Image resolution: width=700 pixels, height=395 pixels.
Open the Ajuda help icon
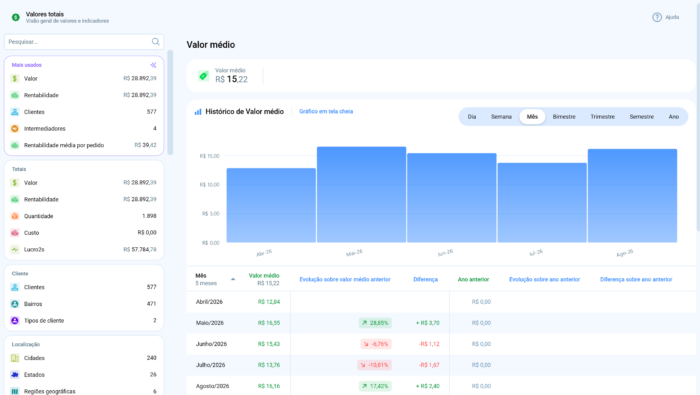(x=657, y=17)
